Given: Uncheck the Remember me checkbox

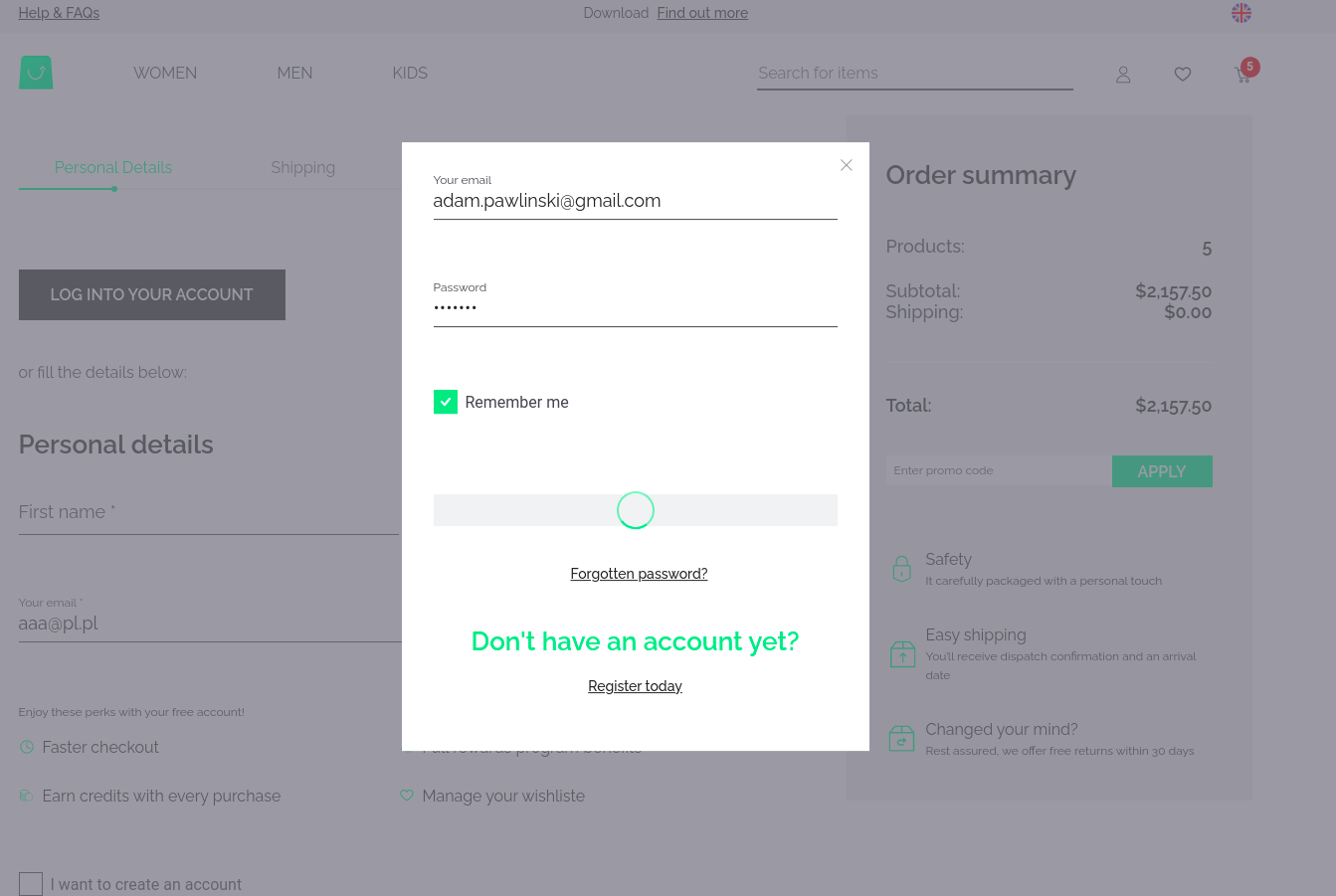Looking at the screenshot, I should pos(445,402).
